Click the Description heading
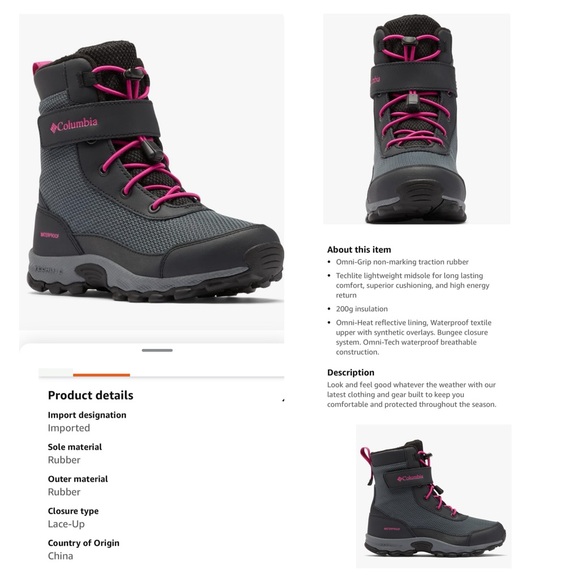 (x=351, y=372)
